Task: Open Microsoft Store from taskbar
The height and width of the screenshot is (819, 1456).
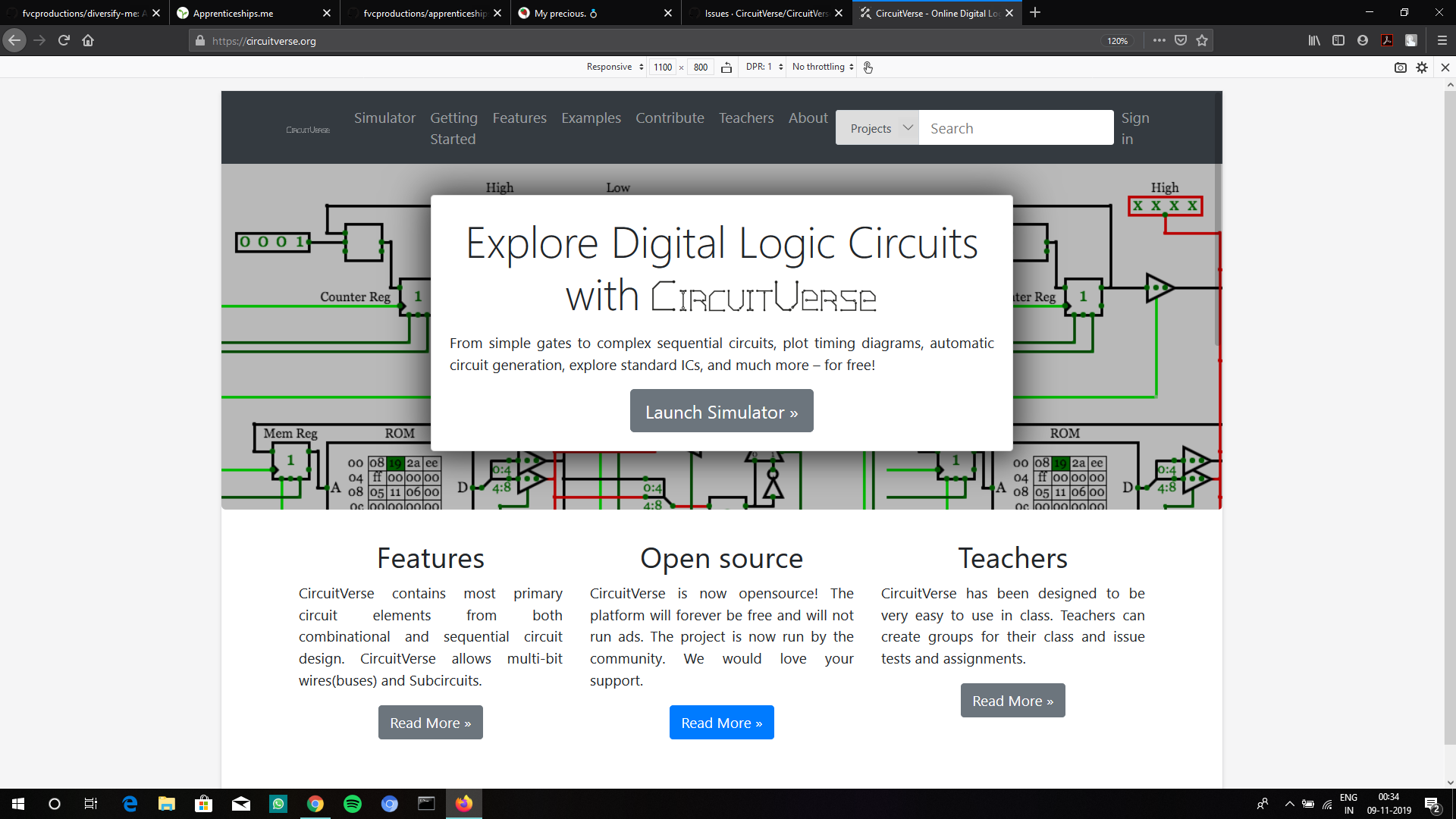Action: 204,804
